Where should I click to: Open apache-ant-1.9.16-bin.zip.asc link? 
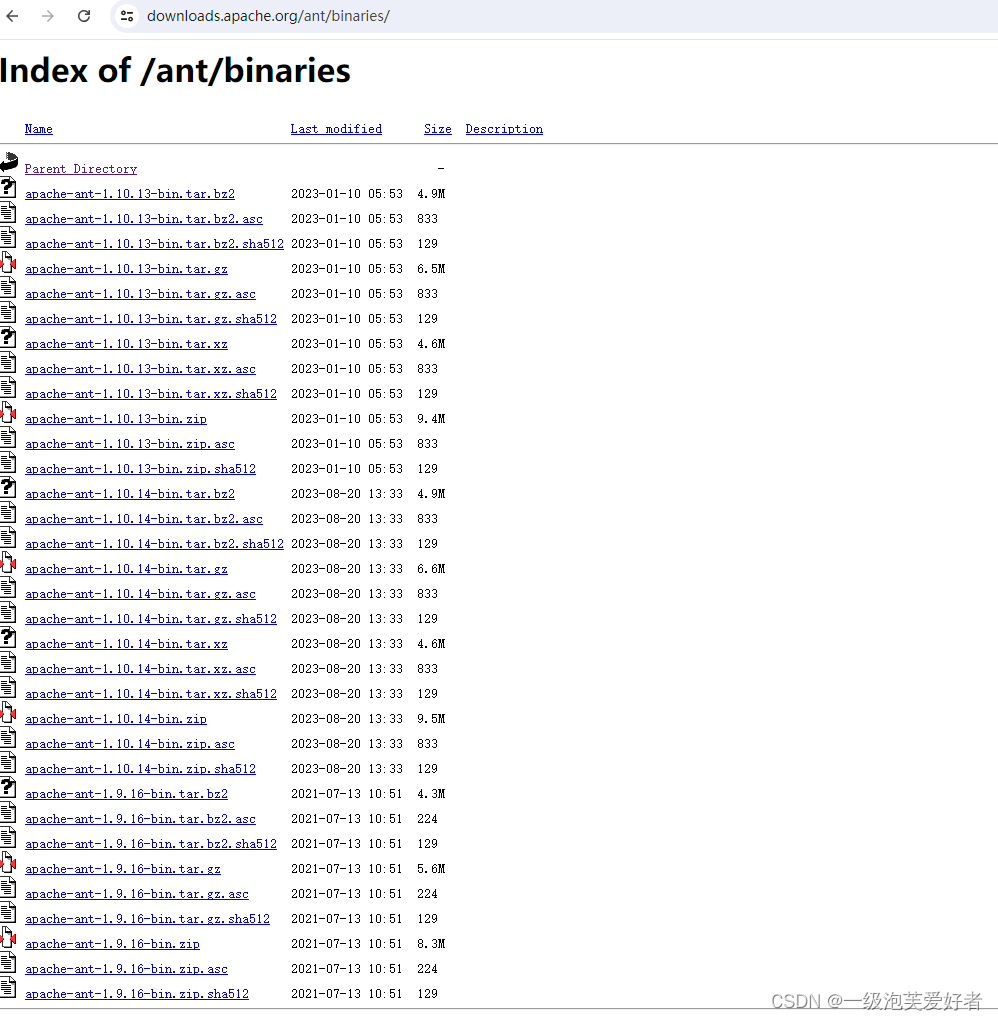point(126,969)
